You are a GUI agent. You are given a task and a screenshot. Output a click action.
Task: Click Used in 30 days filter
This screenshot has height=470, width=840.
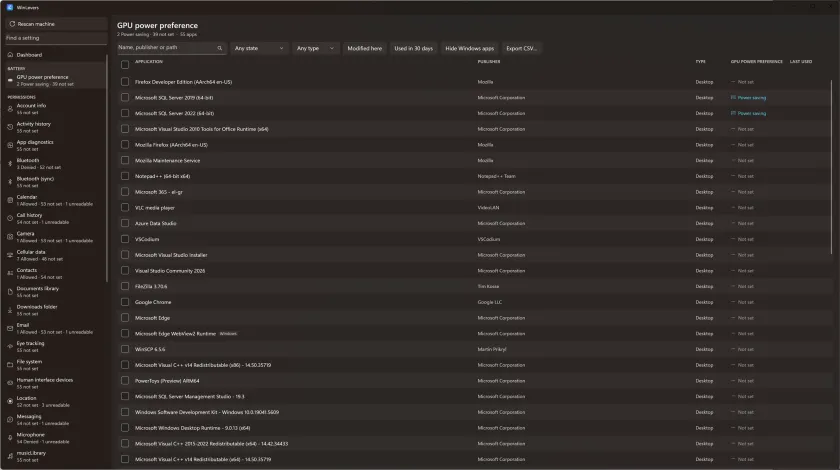(414, 48)
